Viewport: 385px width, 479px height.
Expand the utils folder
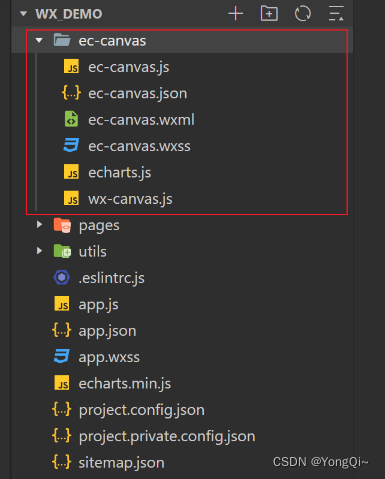click(x=39, y=251)
